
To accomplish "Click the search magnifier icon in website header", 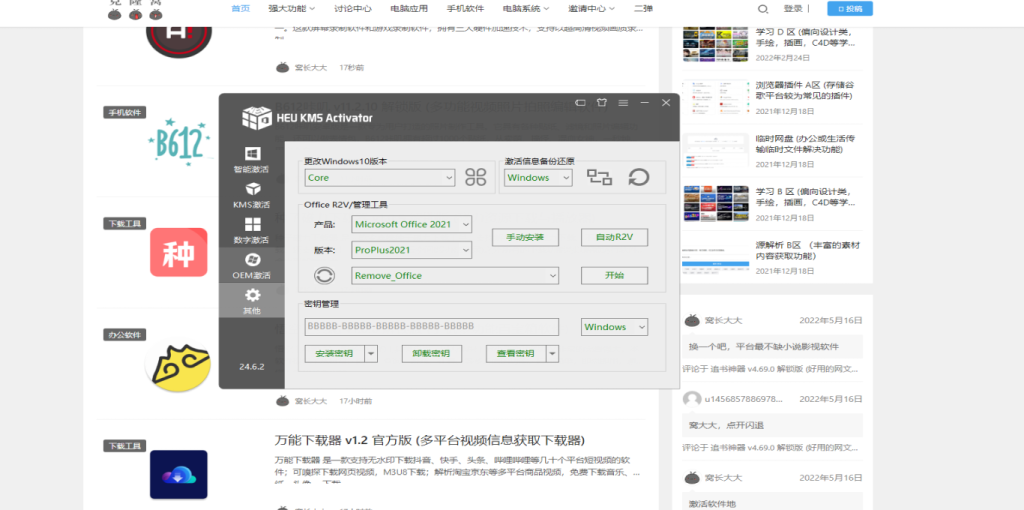I will click(762, 8).
